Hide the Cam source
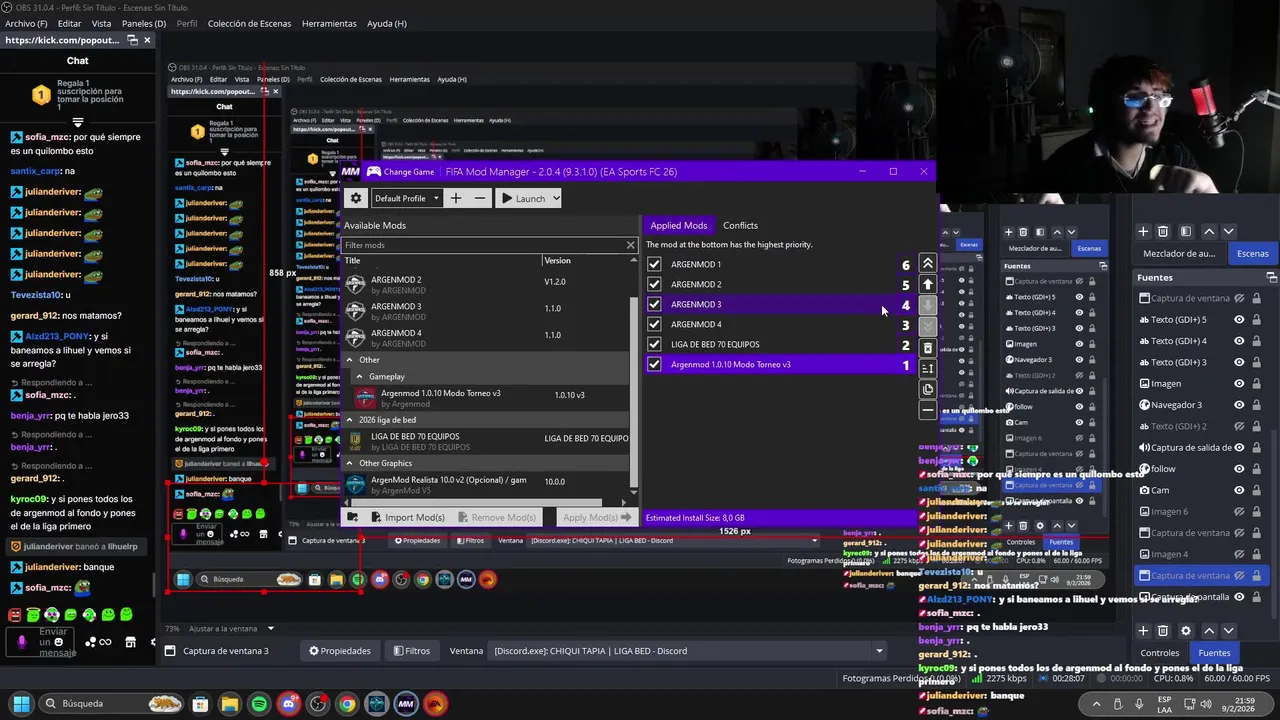Image resolution: width=1280 pixels, height=720 pixels. pyautogui.click(x=1239, y=490)
